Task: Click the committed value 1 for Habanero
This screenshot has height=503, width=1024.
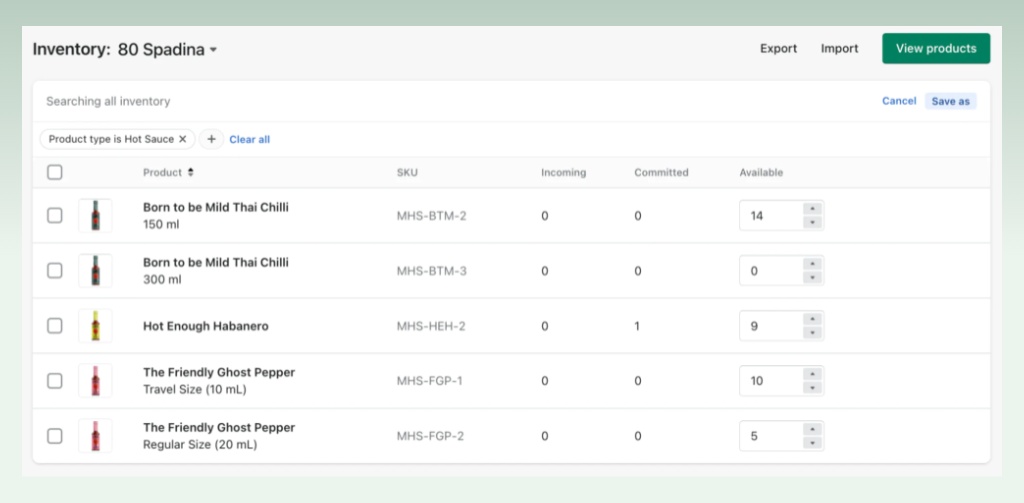Action: tap(637, 326)
